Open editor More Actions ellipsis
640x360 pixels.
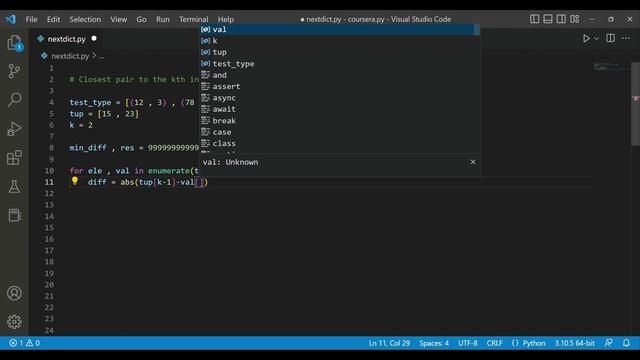626,38
